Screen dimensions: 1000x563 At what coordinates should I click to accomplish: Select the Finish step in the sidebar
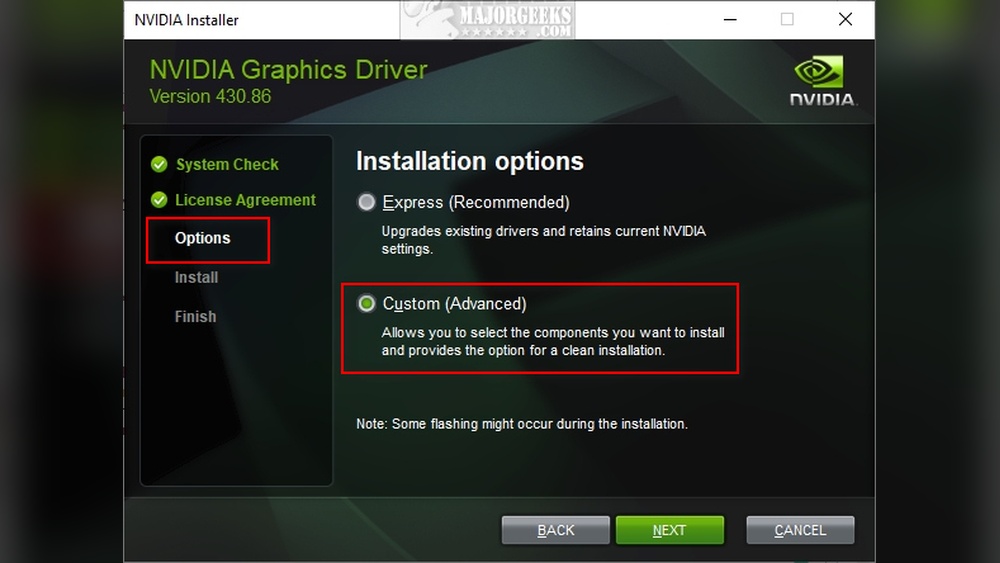point(195,316)
